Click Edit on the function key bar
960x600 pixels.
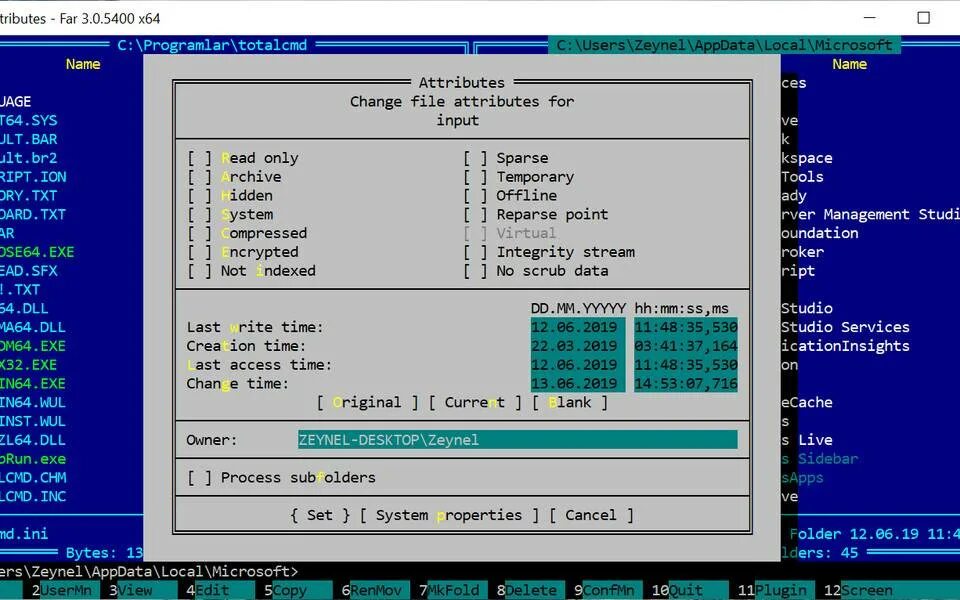pos(213,590)
